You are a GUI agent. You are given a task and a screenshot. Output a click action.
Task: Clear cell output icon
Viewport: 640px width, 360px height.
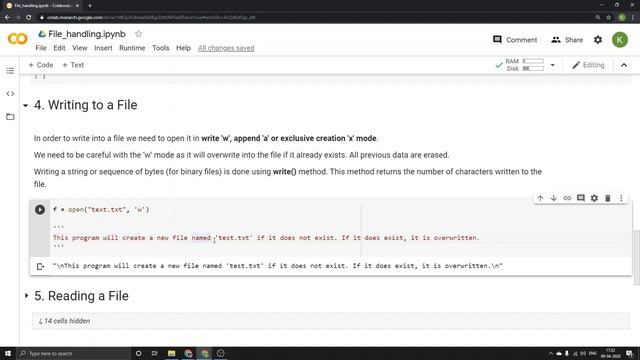tap(40, 267)
